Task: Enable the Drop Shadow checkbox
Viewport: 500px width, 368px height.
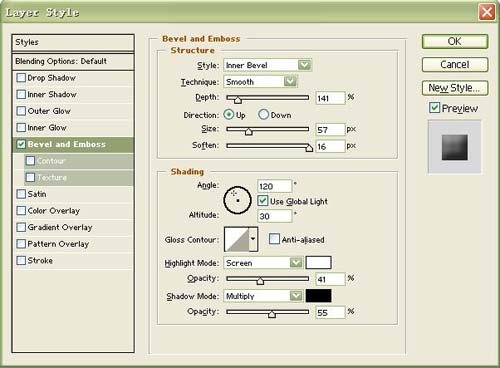Action: click(x=21, y=78)
